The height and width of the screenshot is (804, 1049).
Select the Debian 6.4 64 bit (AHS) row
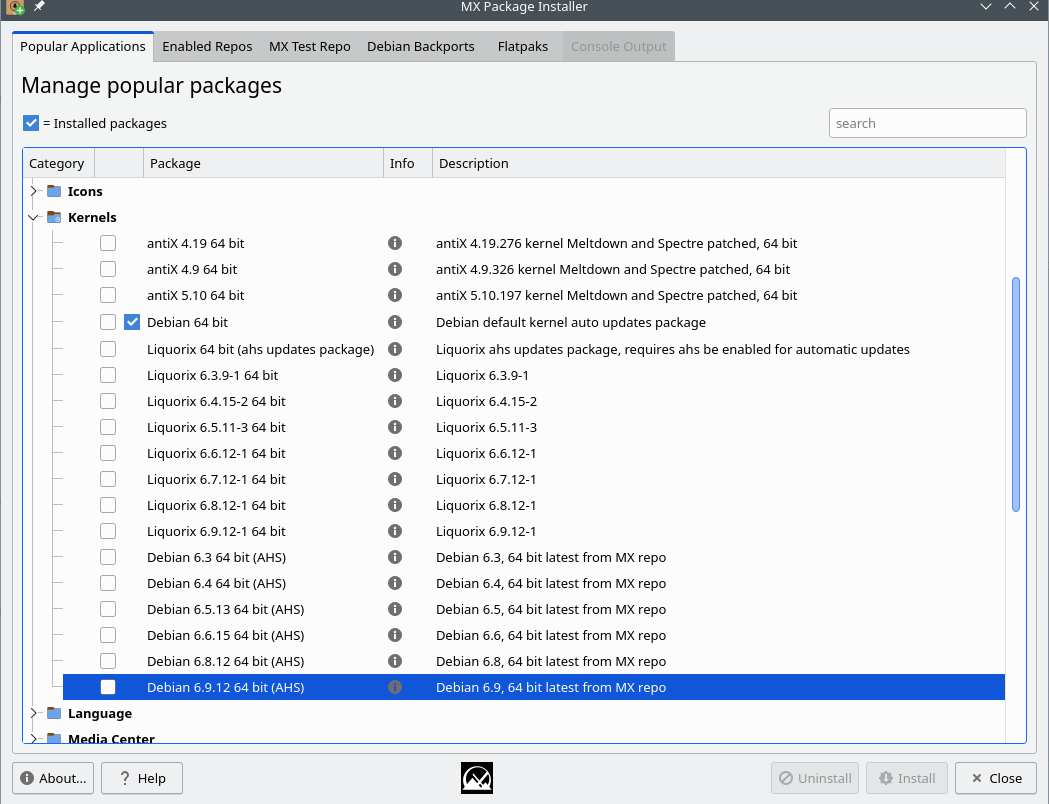click(534, 583)
